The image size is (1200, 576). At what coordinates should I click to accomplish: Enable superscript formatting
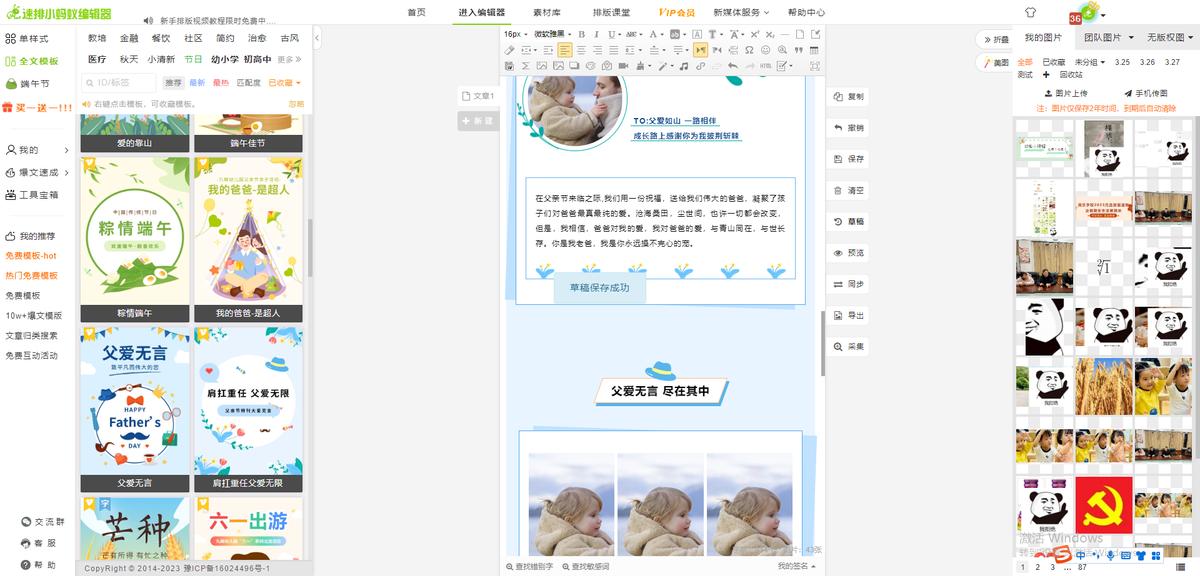(754, 35)
